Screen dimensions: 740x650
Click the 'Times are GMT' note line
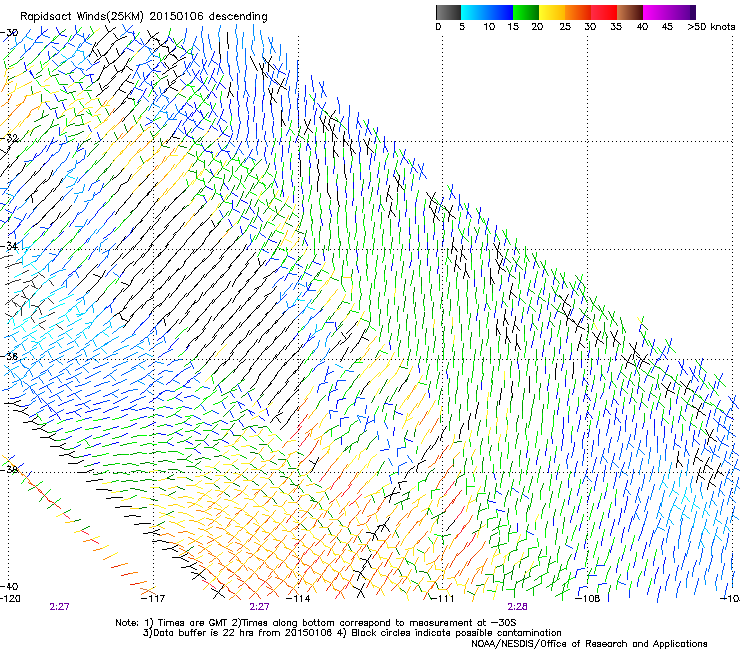point(316,623)
